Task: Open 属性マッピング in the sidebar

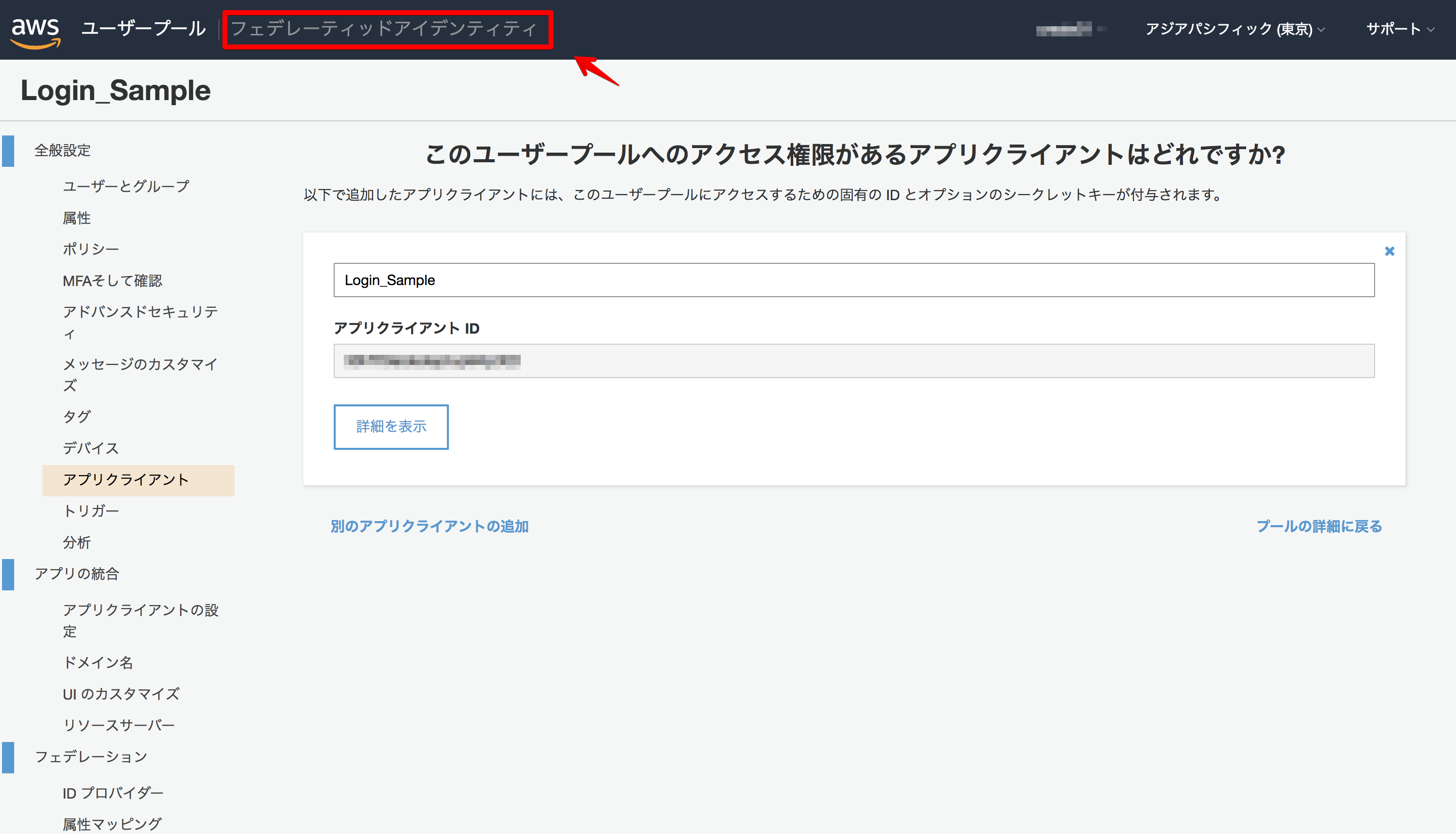Action: [112, 824]
